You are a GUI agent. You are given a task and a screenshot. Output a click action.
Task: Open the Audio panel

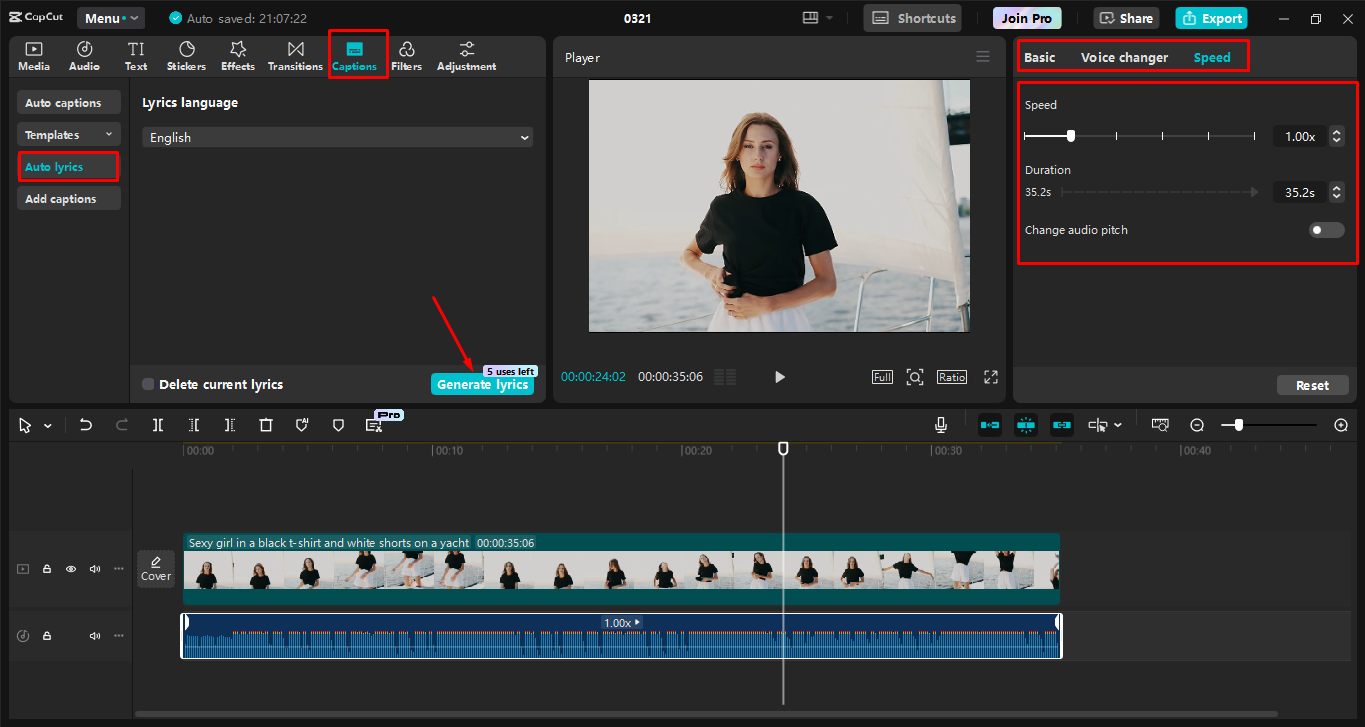(x=84, y=55)
